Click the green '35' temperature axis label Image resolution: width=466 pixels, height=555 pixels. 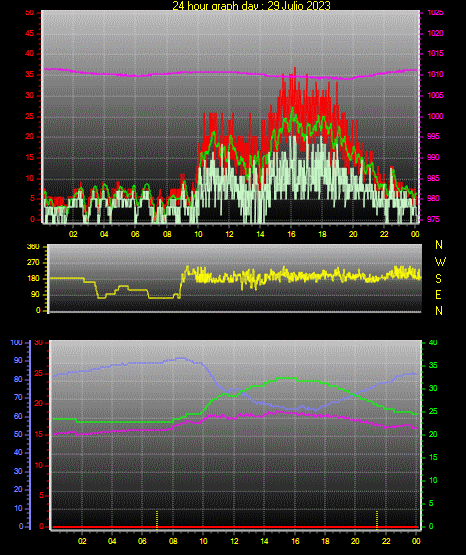pyautogui.click(x=433, y=366)
